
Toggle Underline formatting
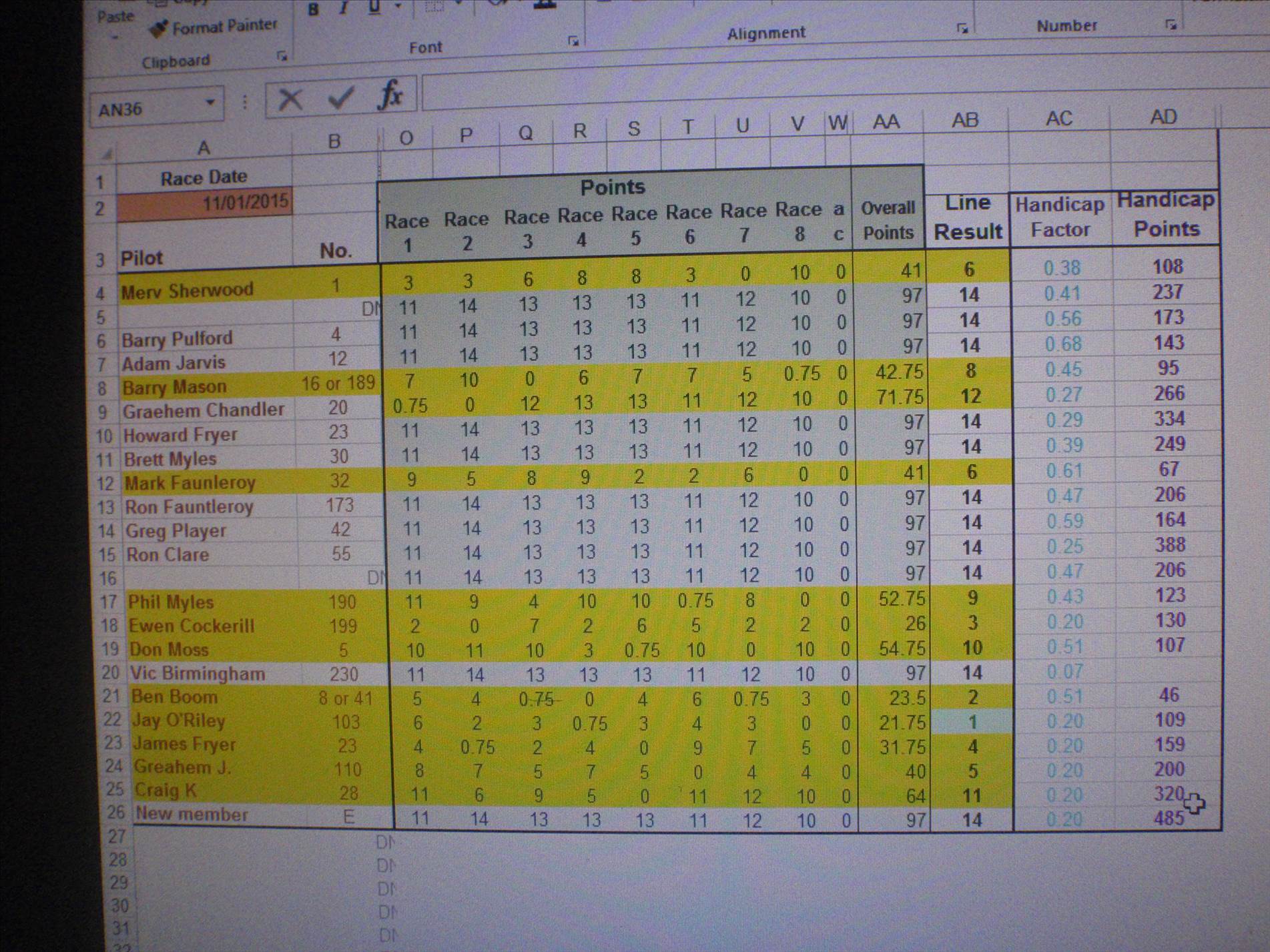[374, 7]
